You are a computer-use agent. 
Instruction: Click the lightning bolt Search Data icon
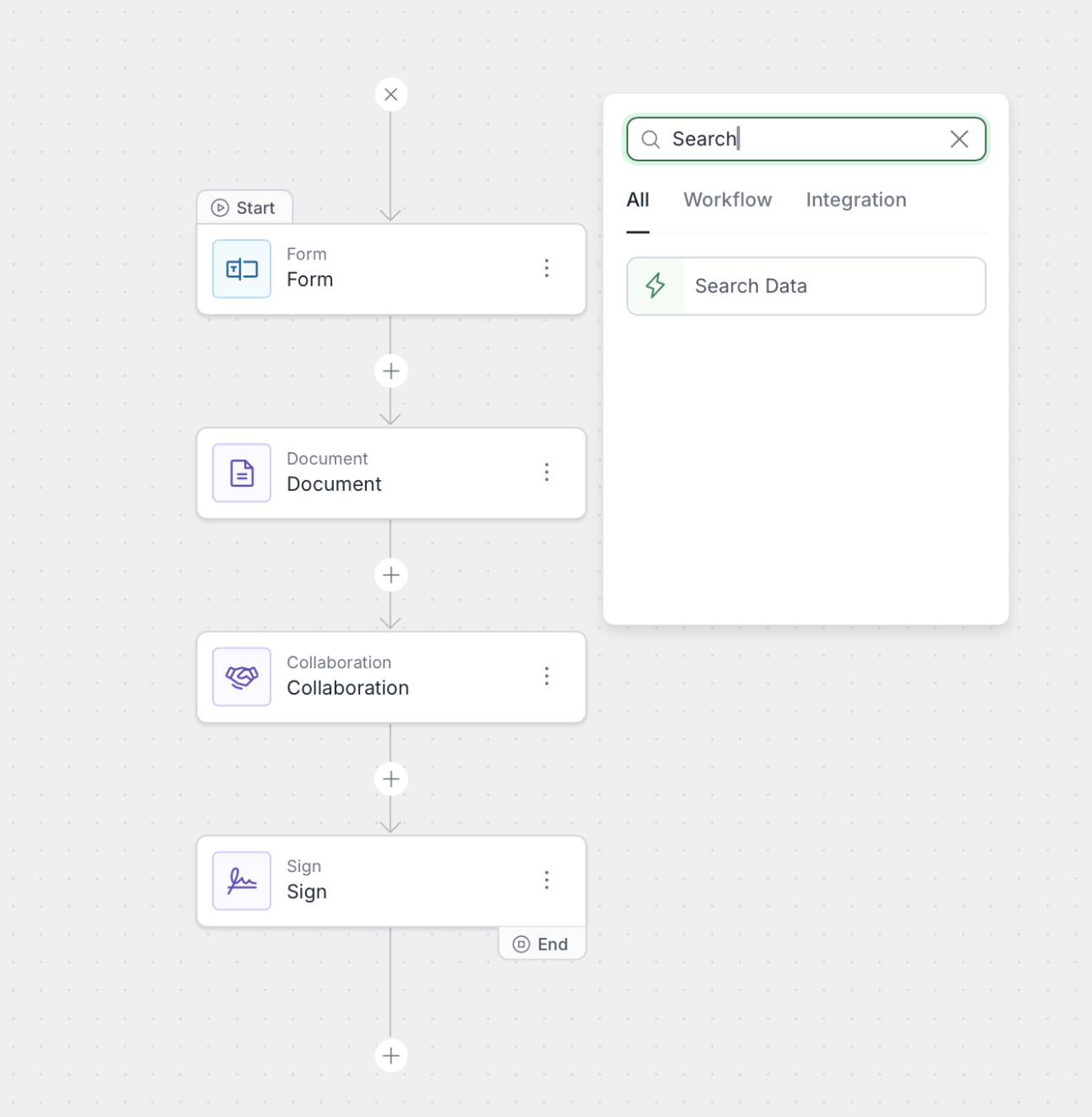656,286
